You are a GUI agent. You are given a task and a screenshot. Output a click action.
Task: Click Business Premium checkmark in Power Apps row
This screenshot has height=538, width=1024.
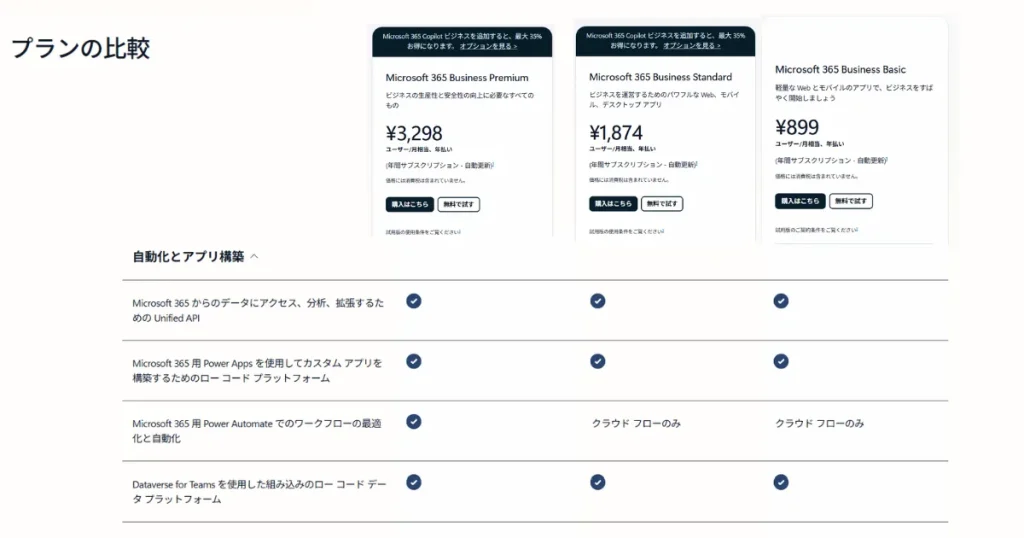click(414, 361)
